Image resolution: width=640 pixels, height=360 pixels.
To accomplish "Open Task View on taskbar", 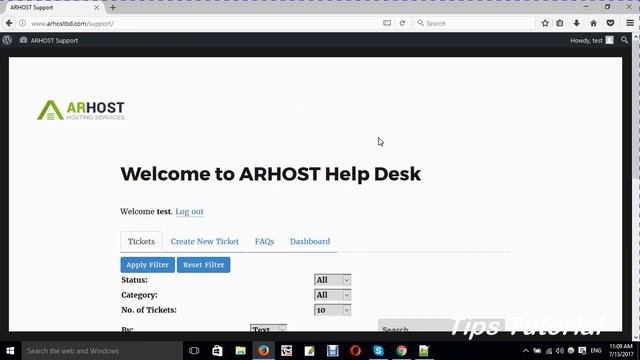I will tap(194, 351).
